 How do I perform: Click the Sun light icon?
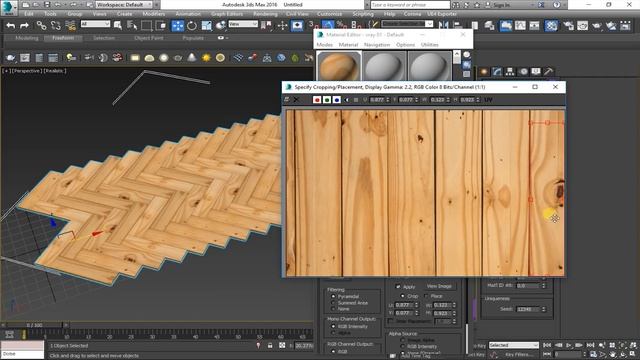coord(206,58)
